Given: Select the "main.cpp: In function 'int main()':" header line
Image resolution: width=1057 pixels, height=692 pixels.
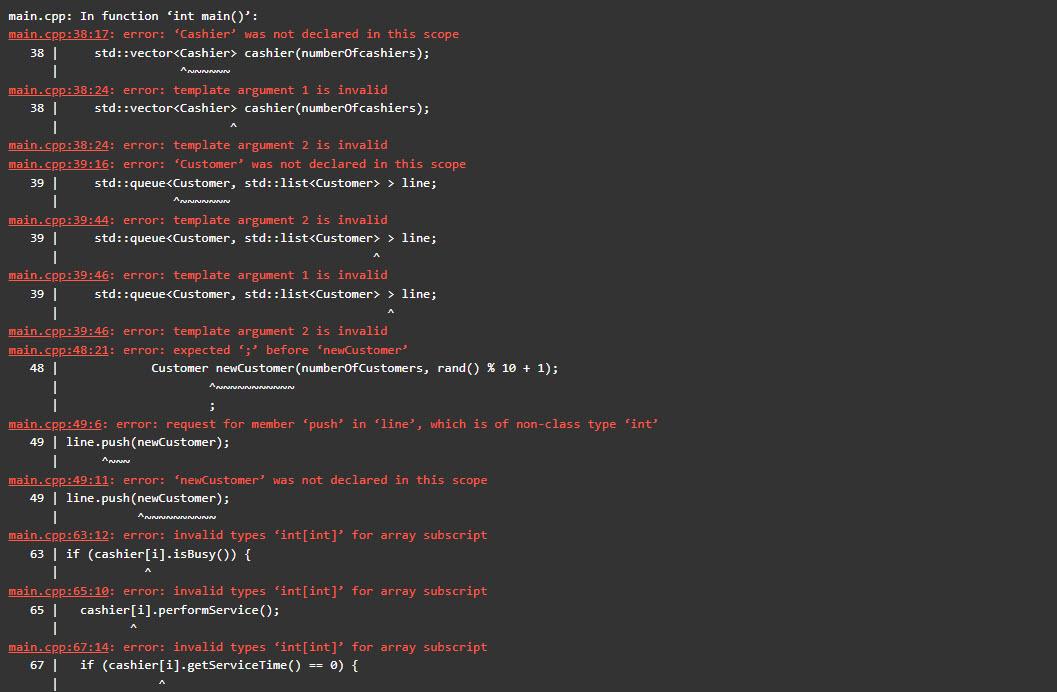Looking at the screenshot, I should [x=133, y=16].
